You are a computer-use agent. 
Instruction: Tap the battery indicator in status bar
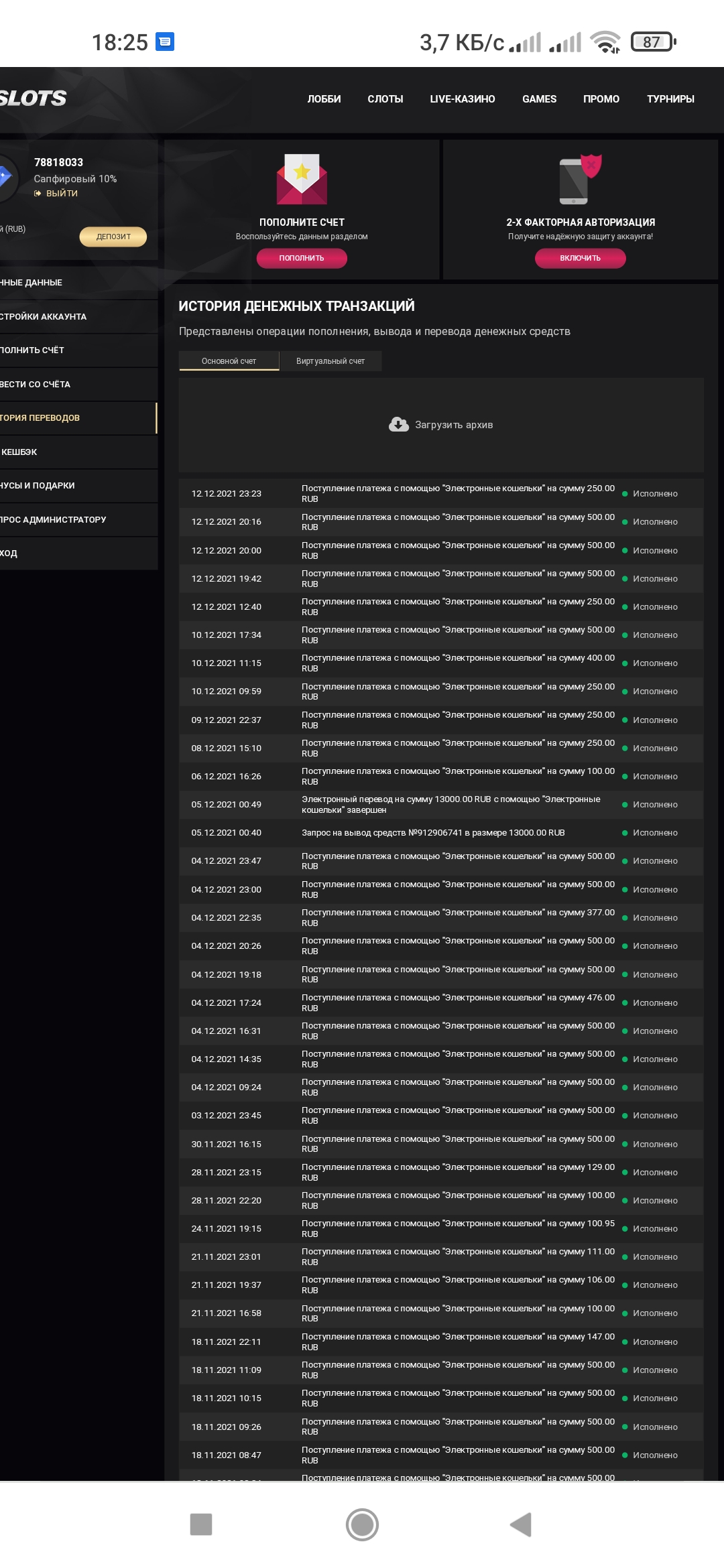point(654,42)
